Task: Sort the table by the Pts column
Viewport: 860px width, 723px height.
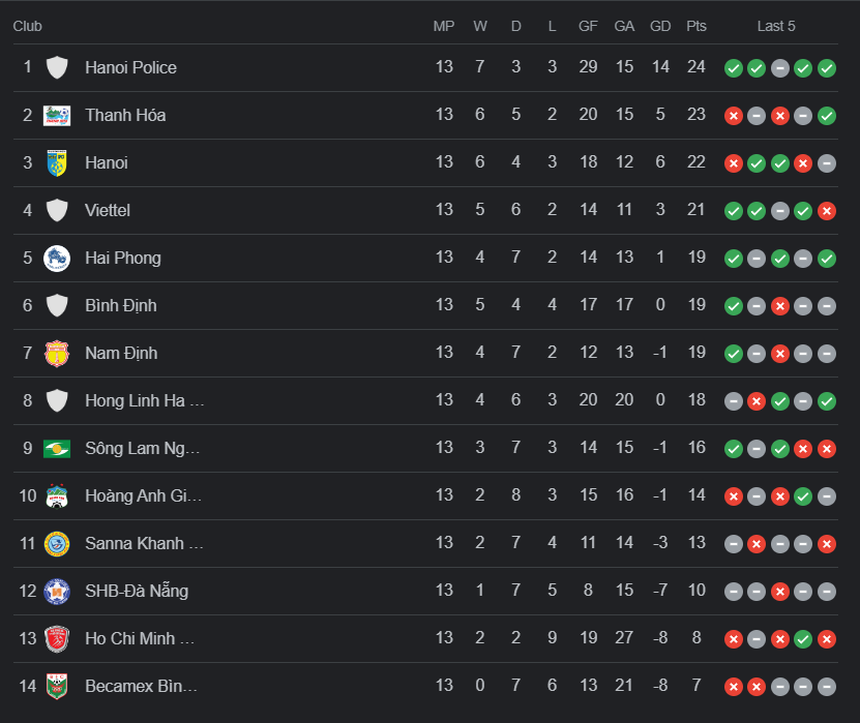Action: pos(696,26)
